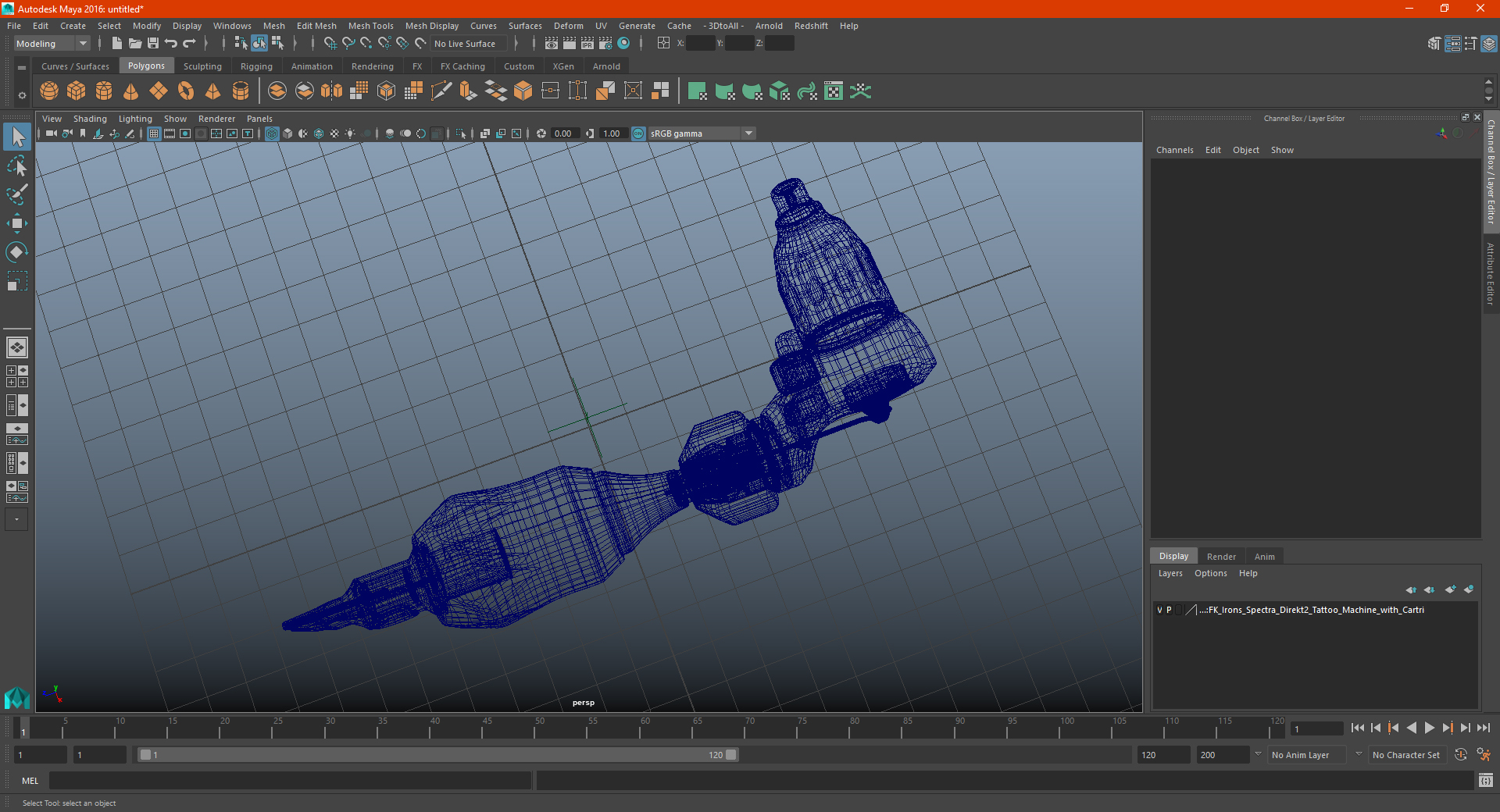Viewport: 1500px width, 812px height.
Task: Select the Select tool in the toolbox
Action: [x=17, y=137]
